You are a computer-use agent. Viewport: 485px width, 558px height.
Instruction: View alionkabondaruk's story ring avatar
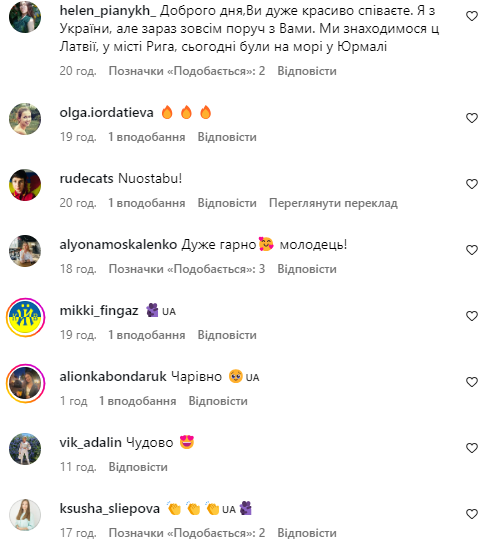coord(25,383)
